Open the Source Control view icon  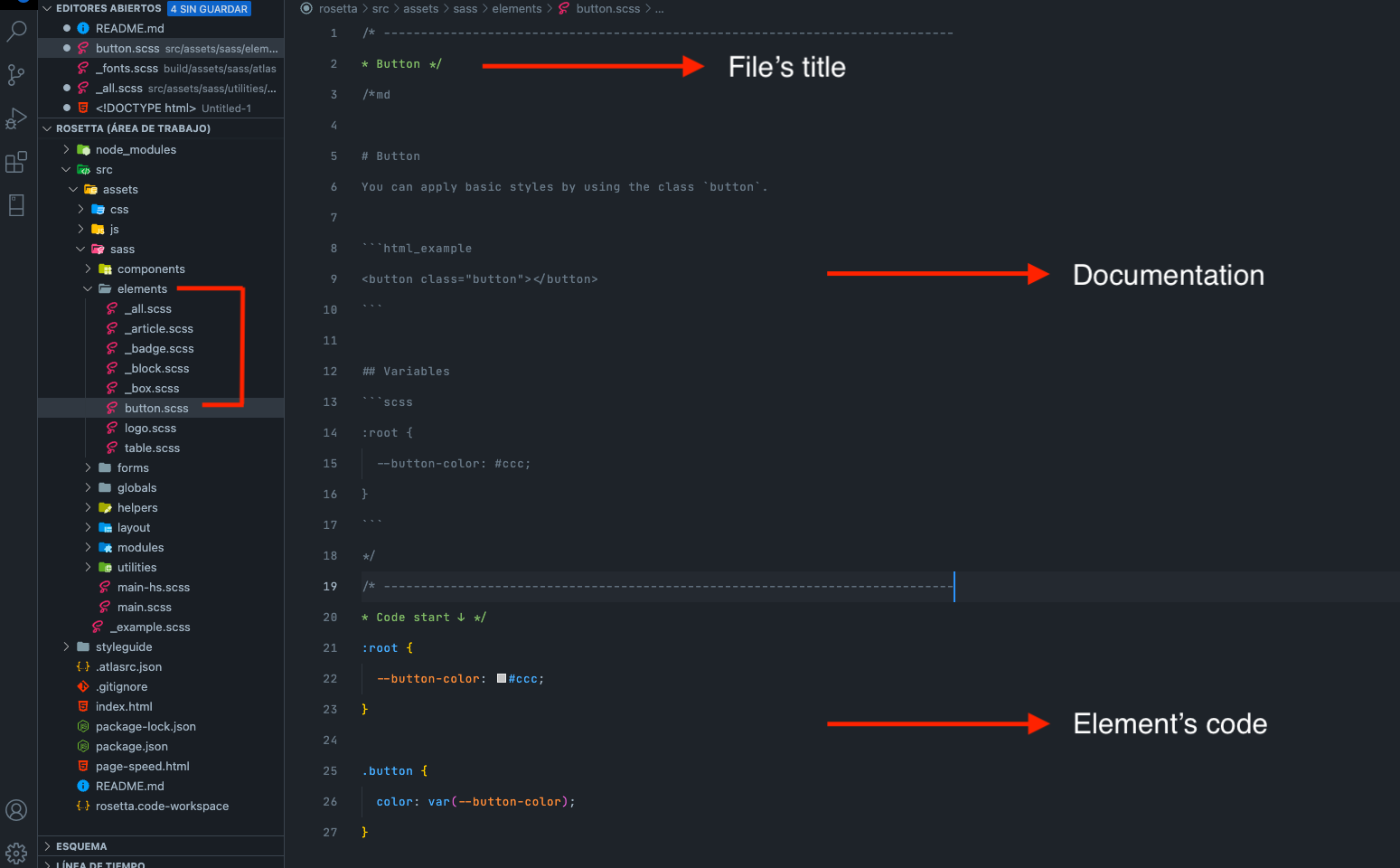(x=16, y=75)
